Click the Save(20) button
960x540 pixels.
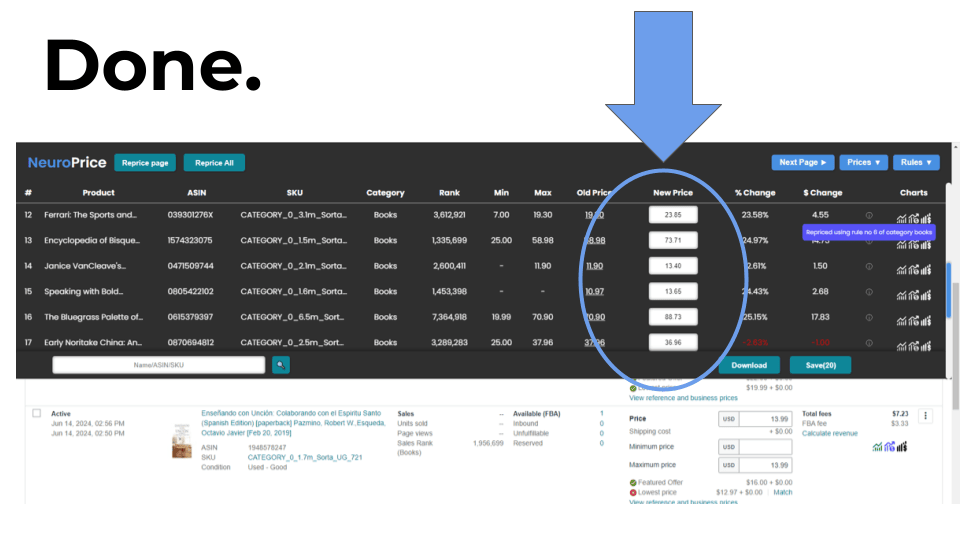click(820, 365)
